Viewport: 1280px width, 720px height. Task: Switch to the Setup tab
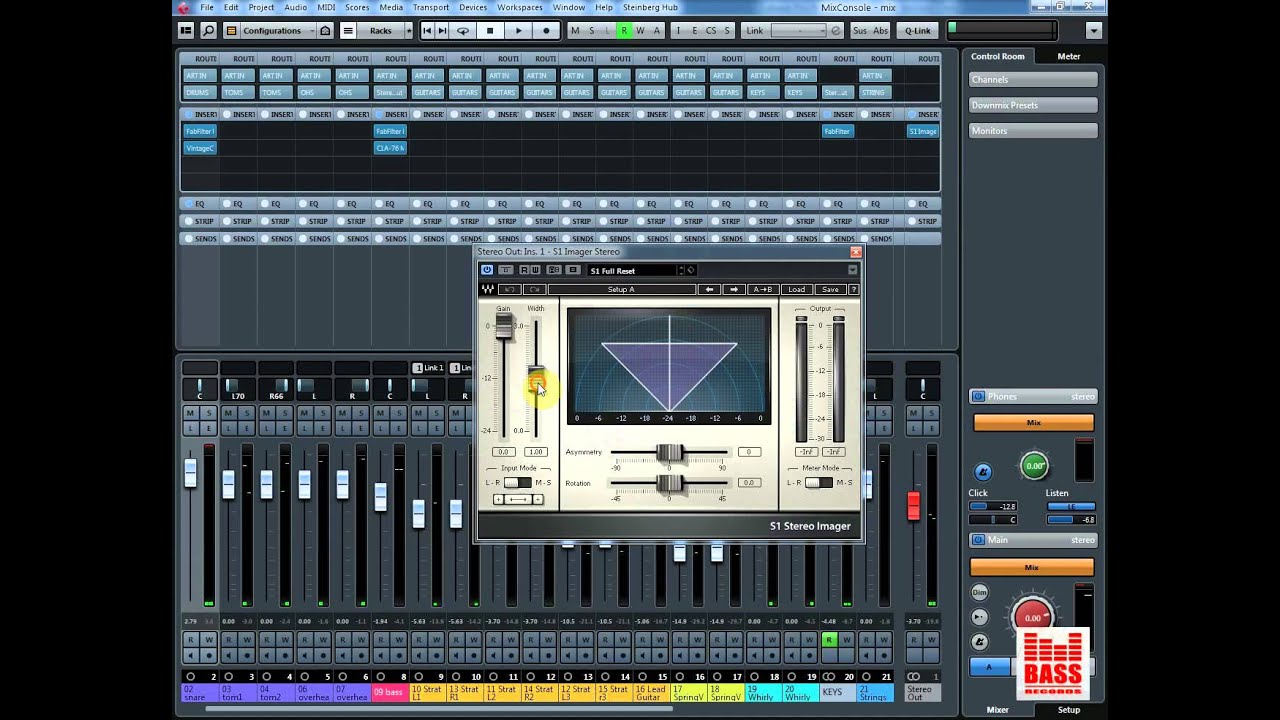(x=1069, y=710)
